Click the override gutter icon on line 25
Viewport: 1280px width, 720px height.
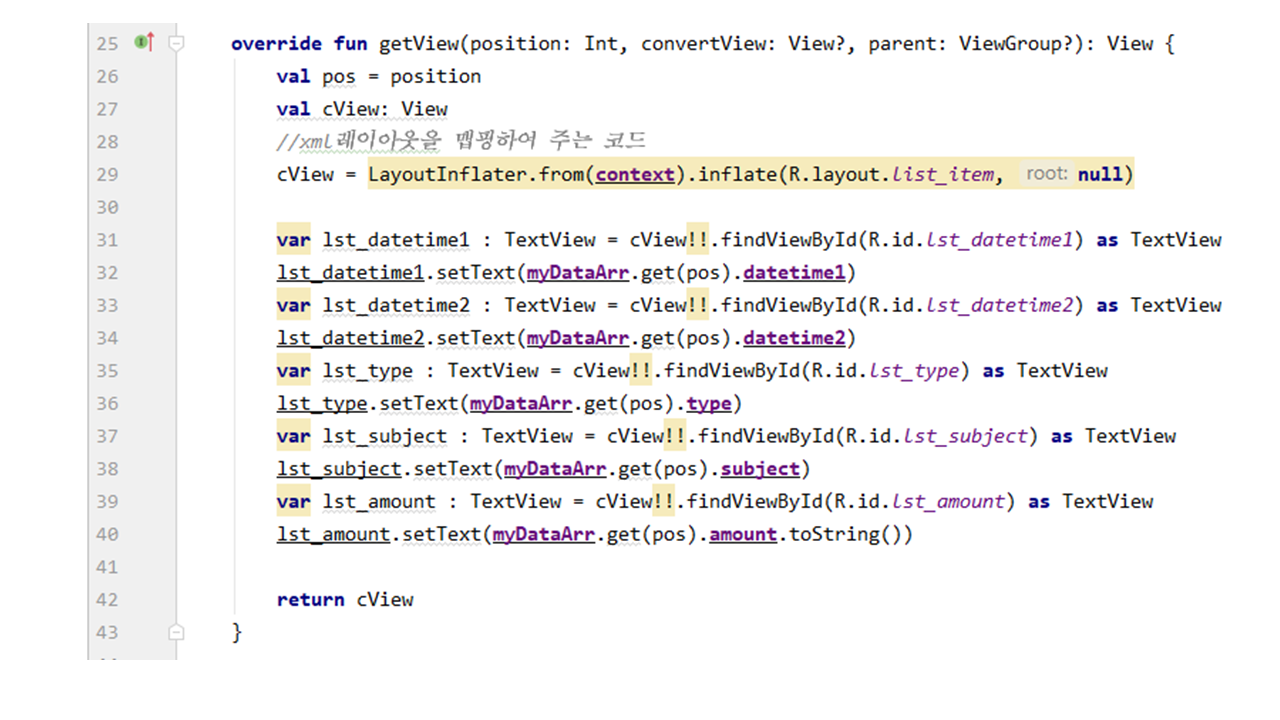[x=144, y=42]
